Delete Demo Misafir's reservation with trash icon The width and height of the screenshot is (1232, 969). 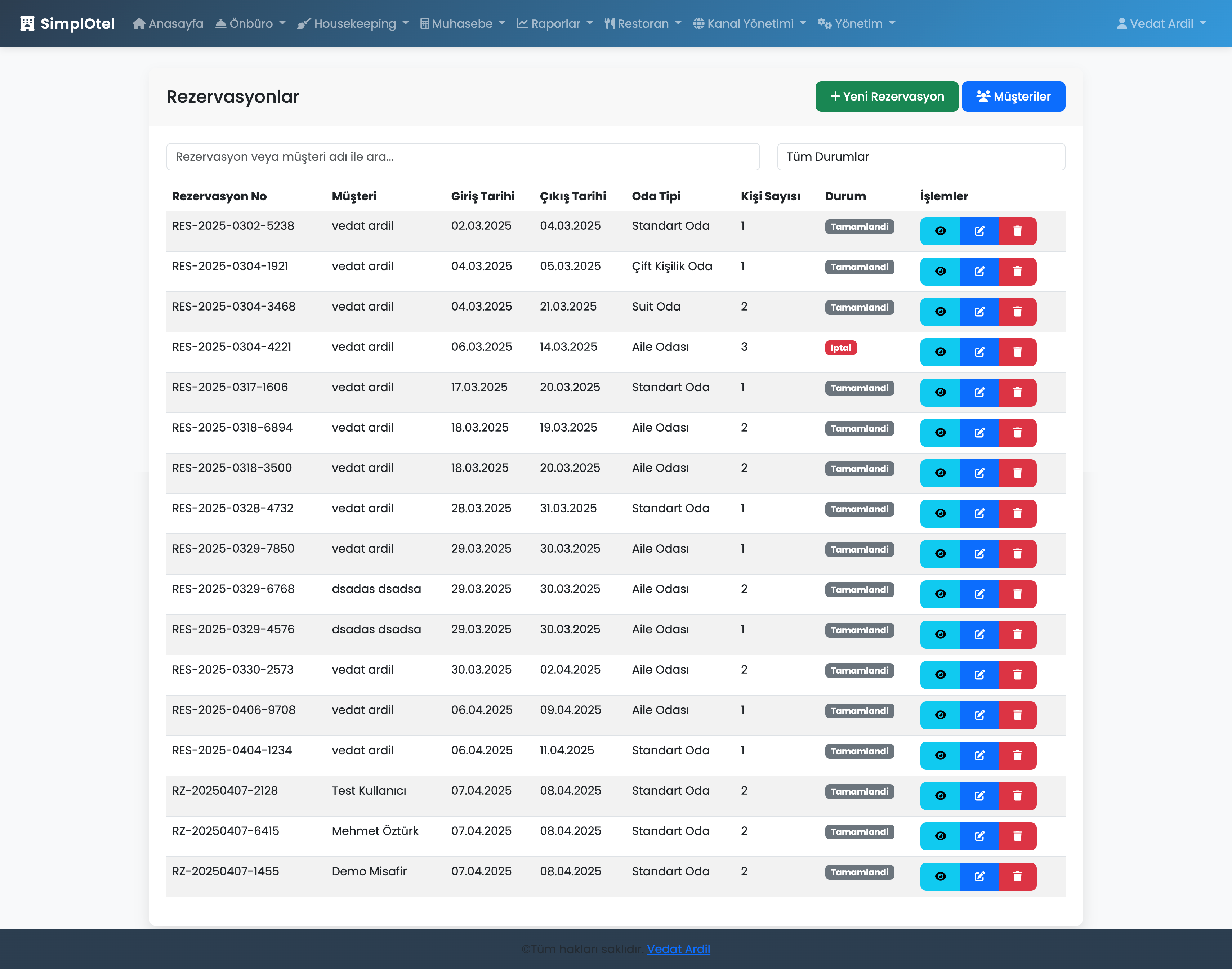1017,876
